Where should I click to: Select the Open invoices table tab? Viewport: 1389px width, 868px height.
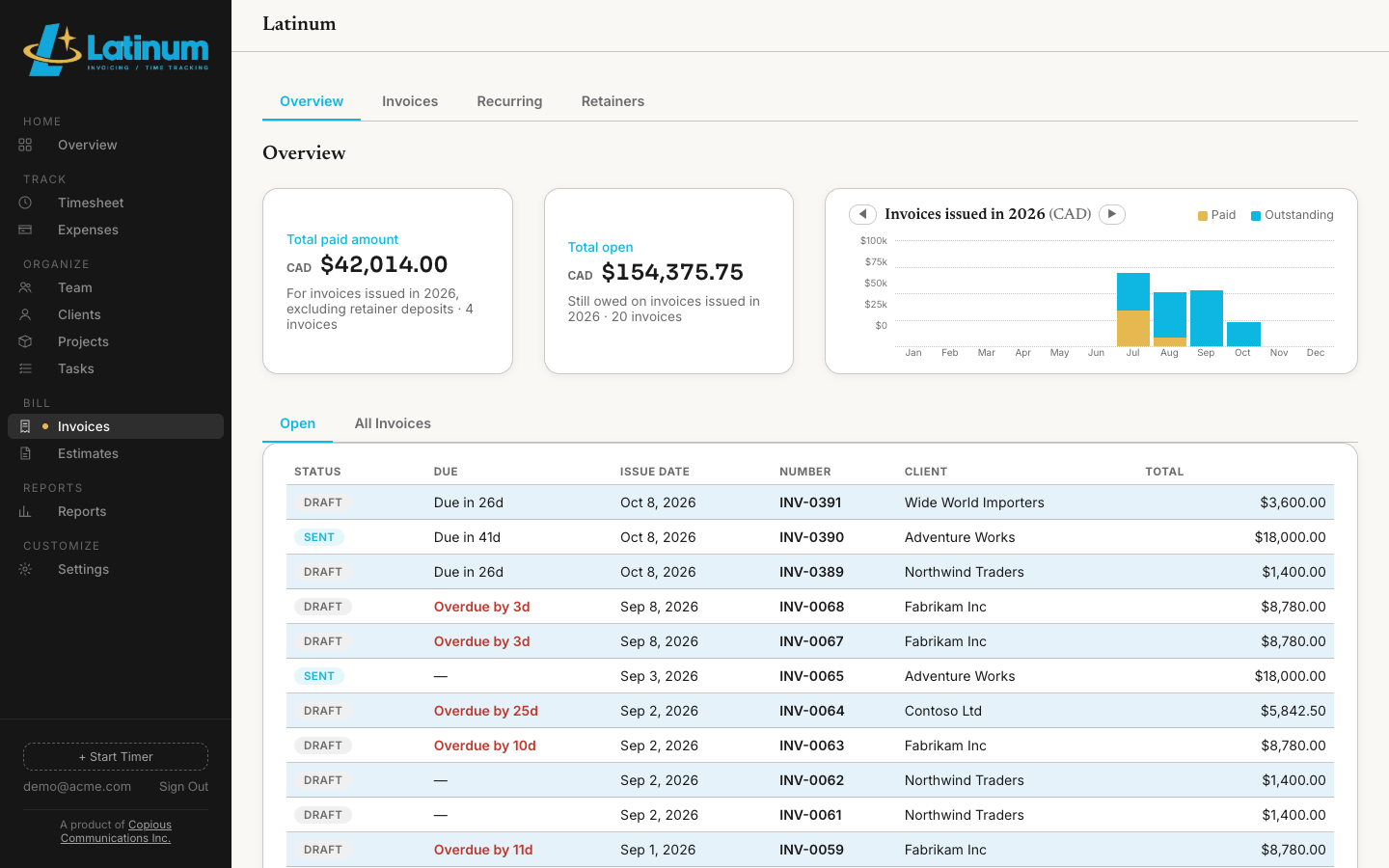(297, 423)
